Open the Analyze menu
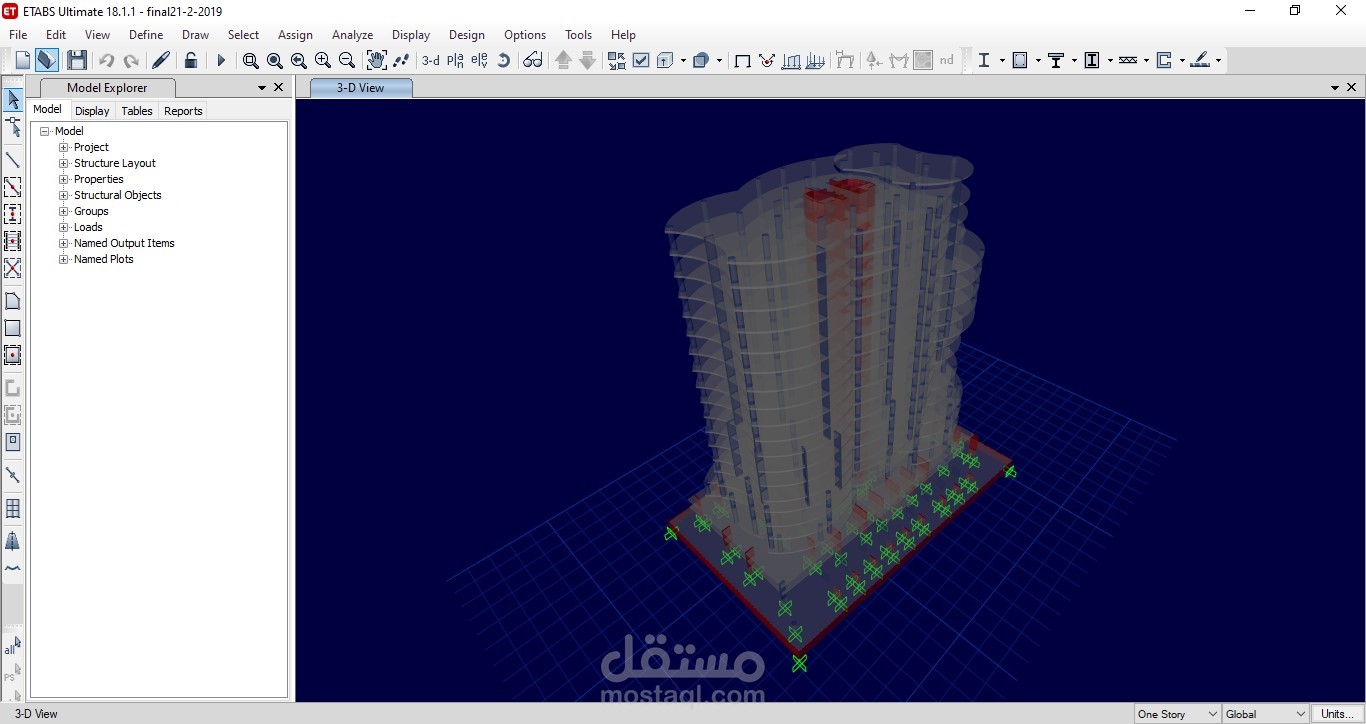 coord(352,34)
